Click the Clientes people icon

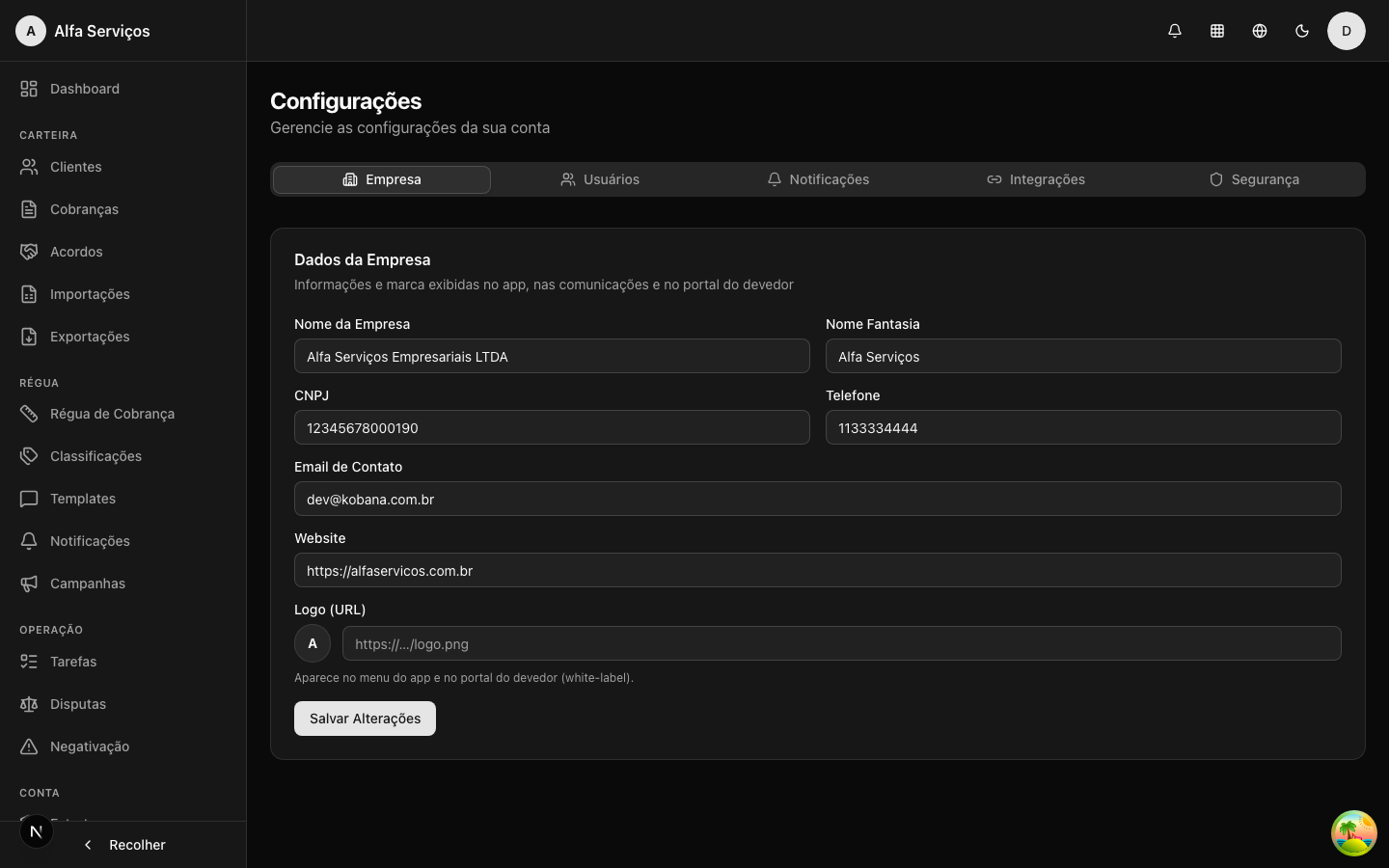[29, 167]
